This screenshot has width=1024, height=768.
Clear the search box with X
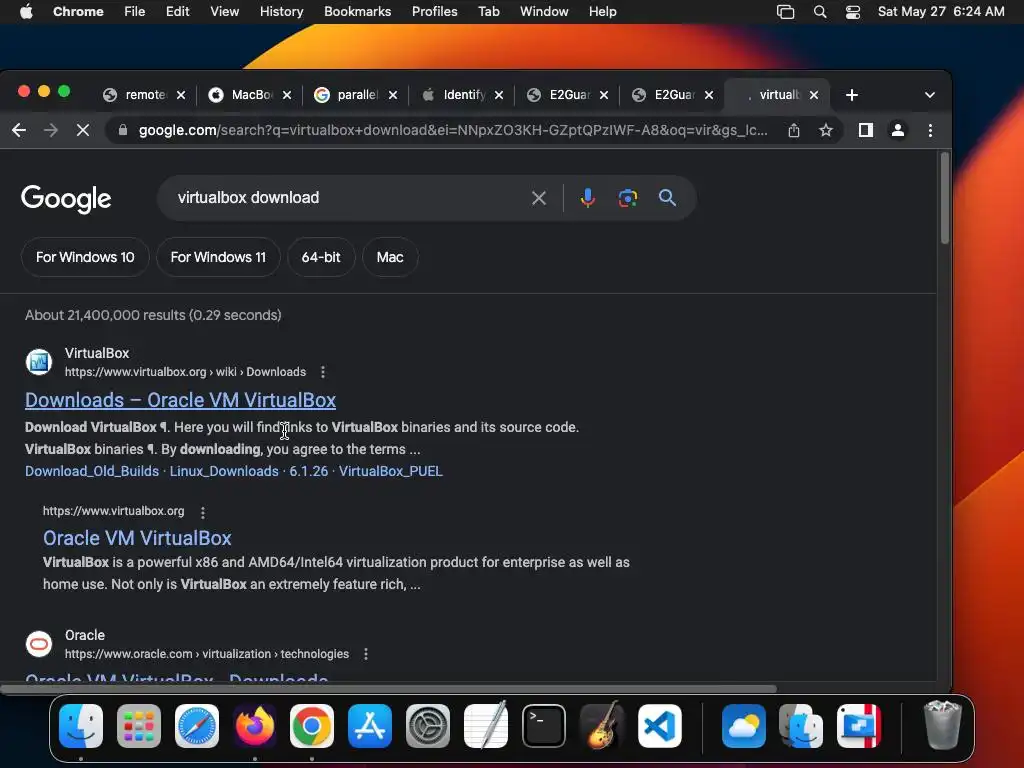pos(539,198)
